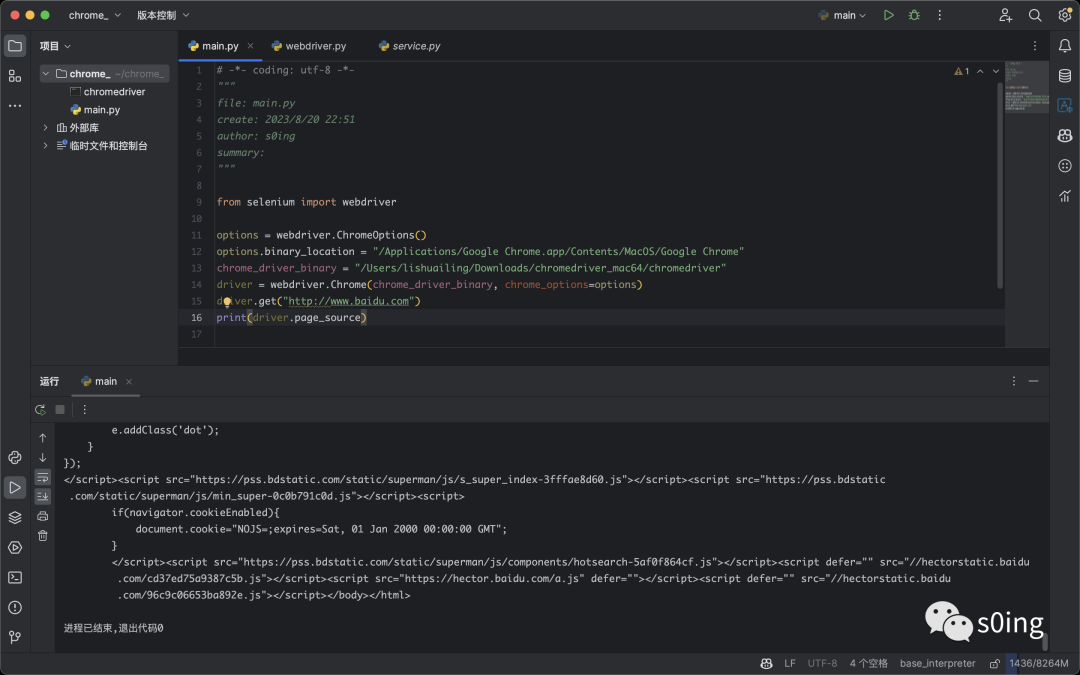This screenshot has width=1080, height=675.
Task: Open Search Everywhere magnifier
Action: 1035,15
